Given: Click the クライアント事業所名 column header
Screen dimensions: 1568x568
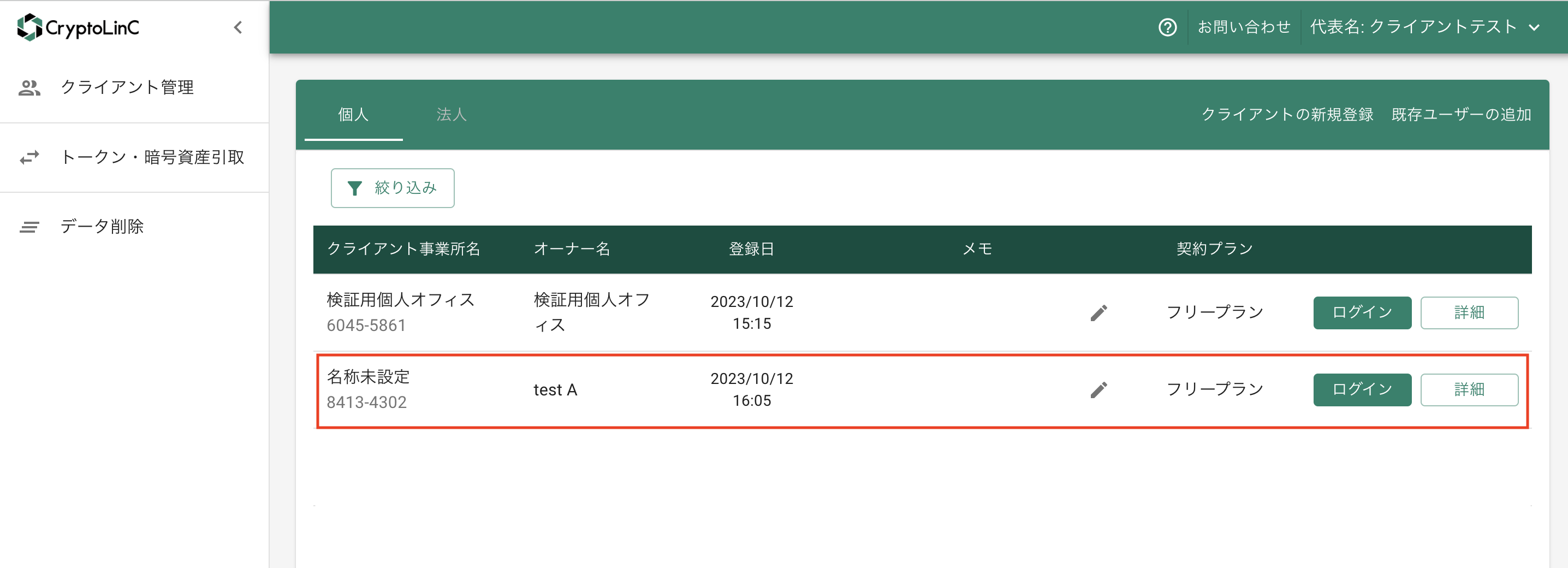Looking at the screenshot, I should click(x=403, y=249).
